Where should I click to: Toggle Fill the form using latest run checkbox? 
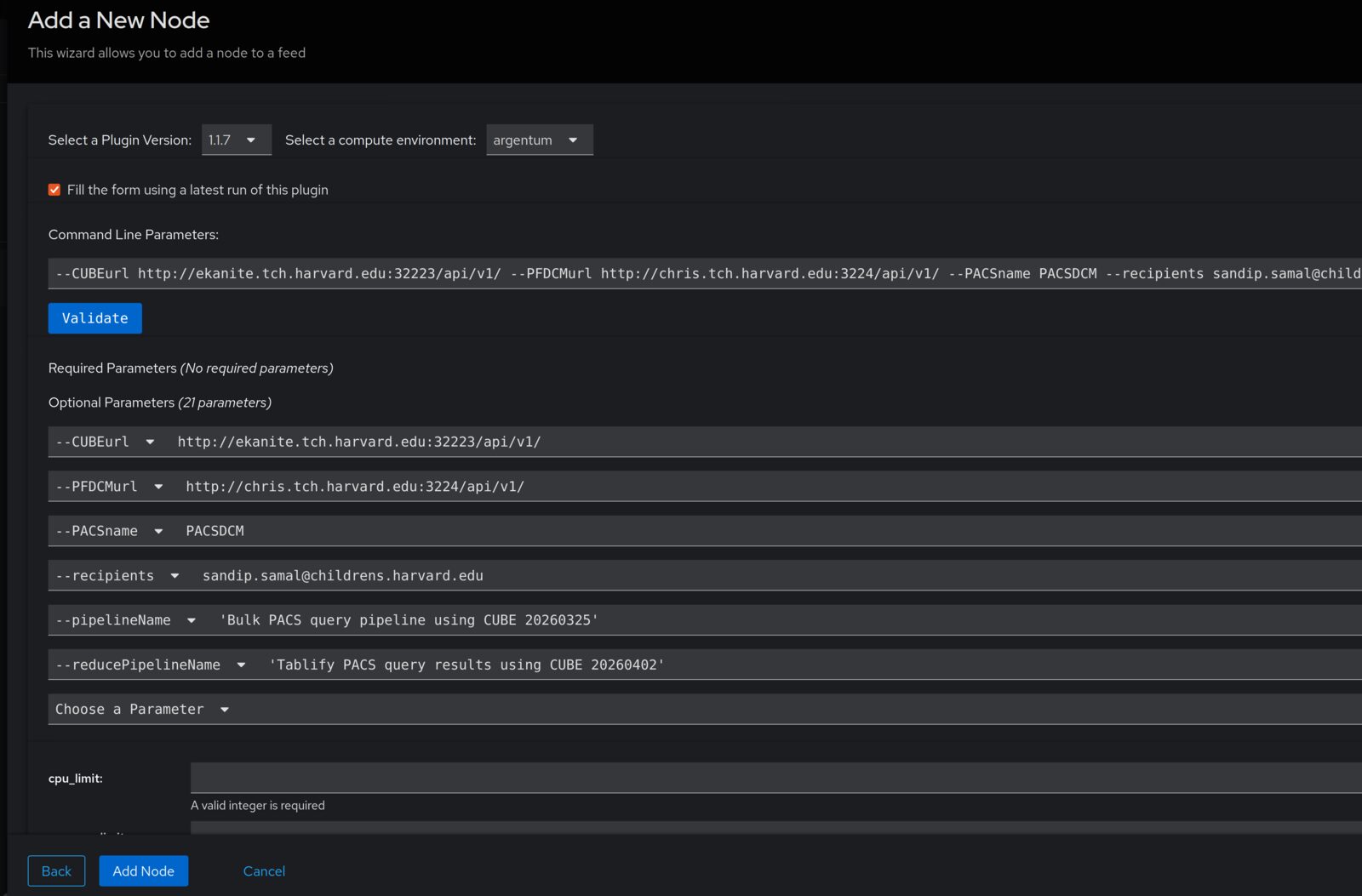coord(54,190)
